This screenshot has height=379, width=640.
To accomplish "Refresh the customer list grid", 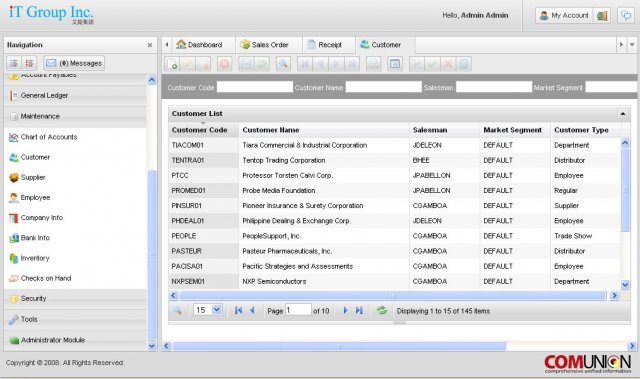I will tap(382, 310).
